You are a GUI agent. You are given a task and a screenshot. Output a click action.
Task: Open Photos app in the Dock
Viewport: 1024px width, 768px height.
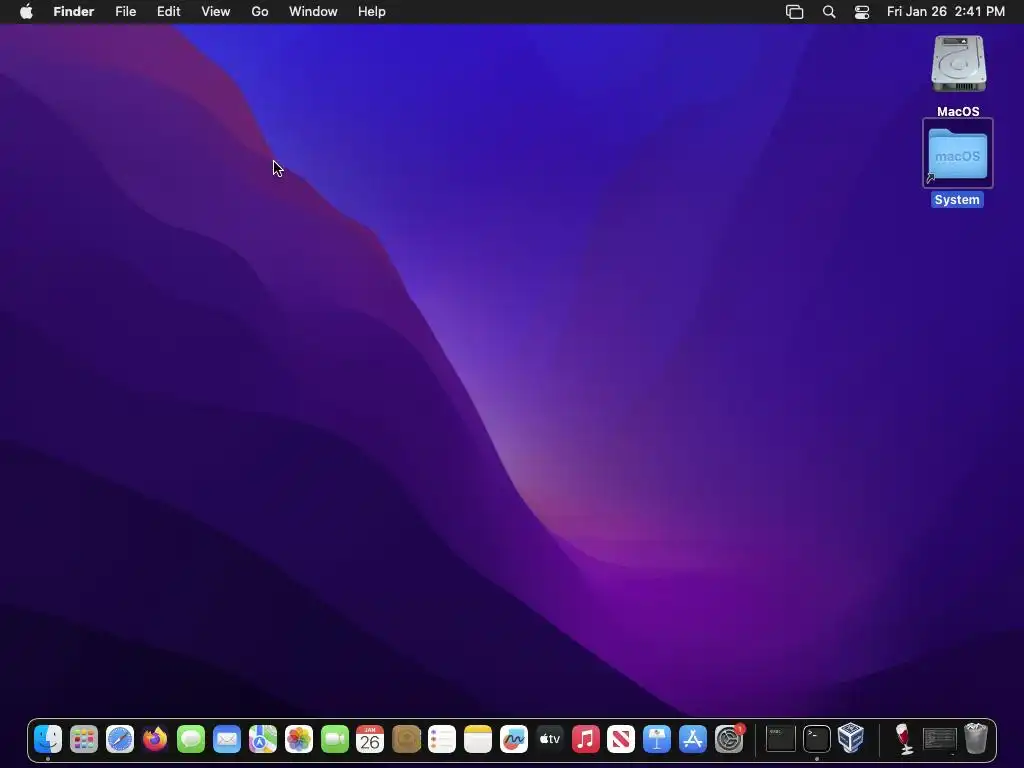click(x=298, y=739)
